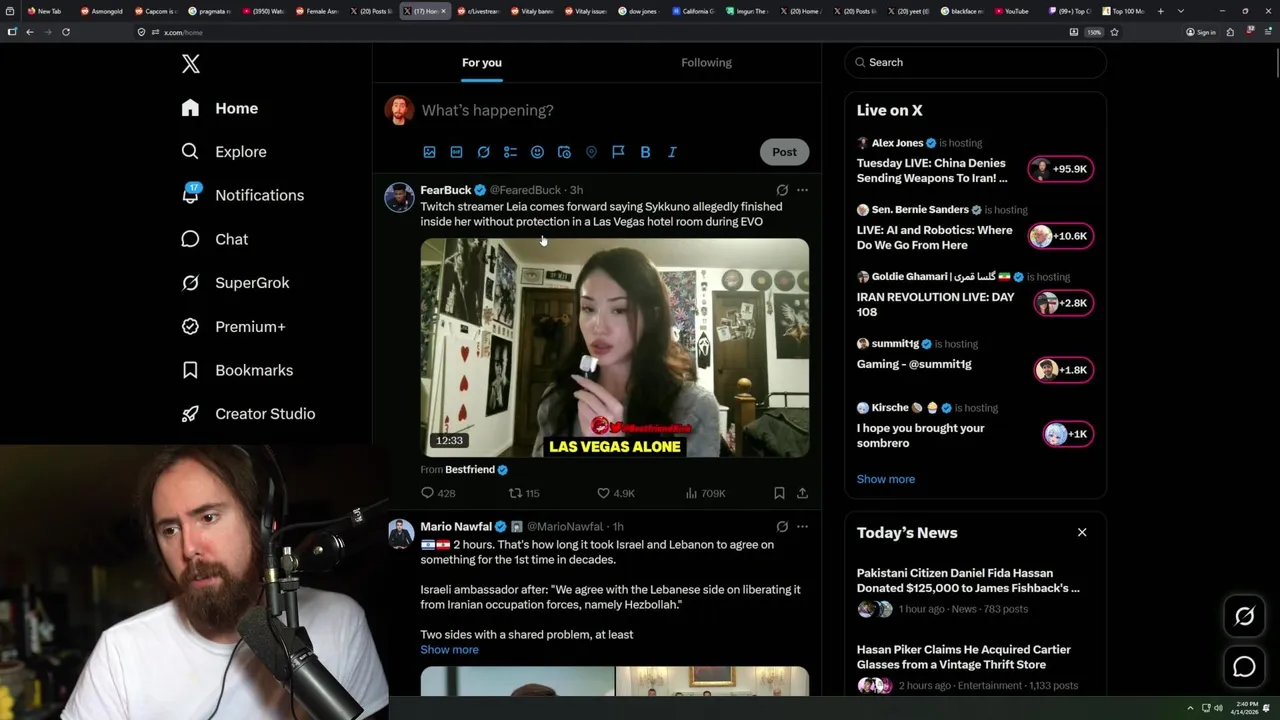Viewport: 1280px width, 720px height.
Task: Open more options on FearBuck's post
Action: 802,190
